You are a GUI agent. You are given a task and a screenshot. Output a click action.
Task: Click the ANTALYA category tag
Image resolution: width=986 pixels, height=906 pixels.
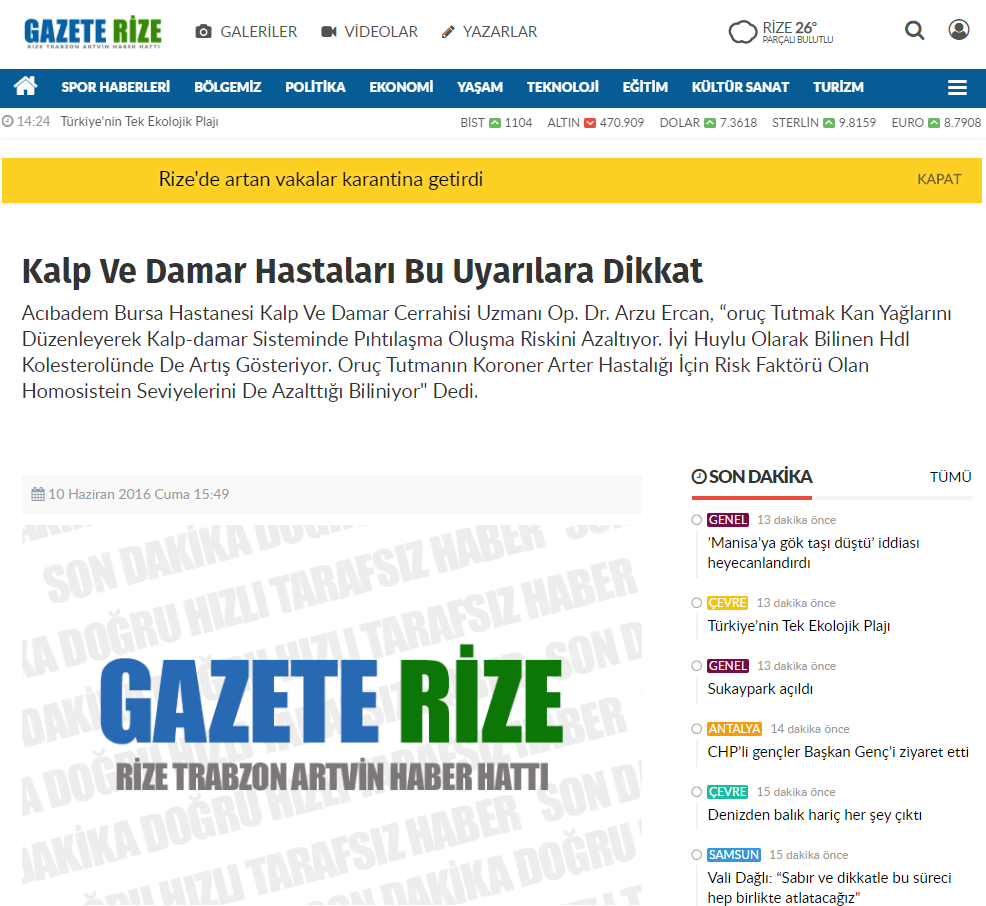click(734, 729)
